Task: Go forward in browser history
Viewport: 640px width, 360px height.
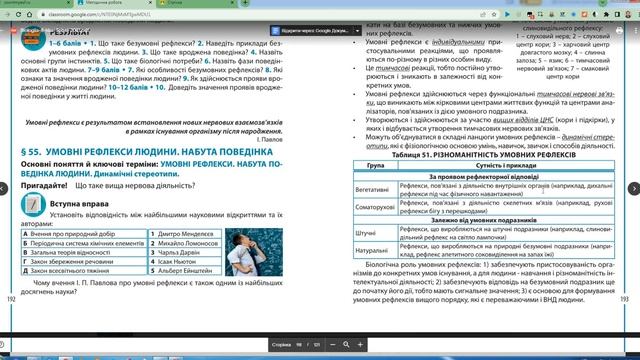Action: pos(7,14)
